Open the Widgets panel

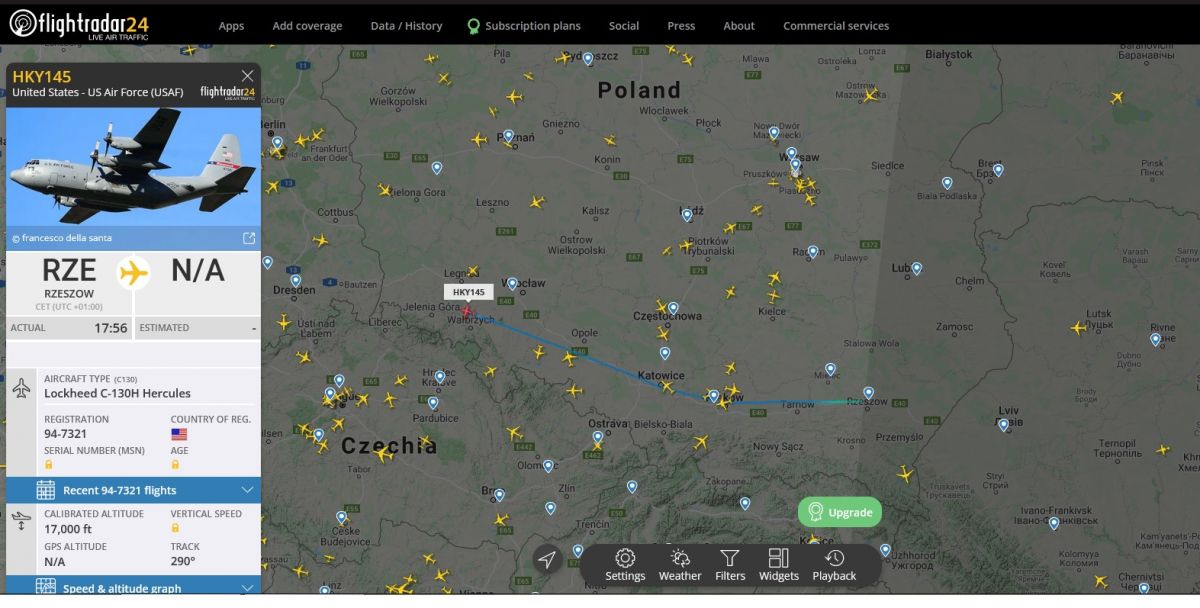coord(779,565)
